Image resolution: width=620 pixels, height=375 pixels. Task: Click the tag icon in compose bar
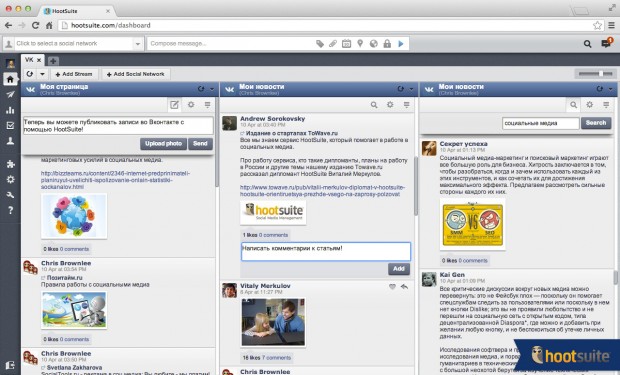[320, 44]
